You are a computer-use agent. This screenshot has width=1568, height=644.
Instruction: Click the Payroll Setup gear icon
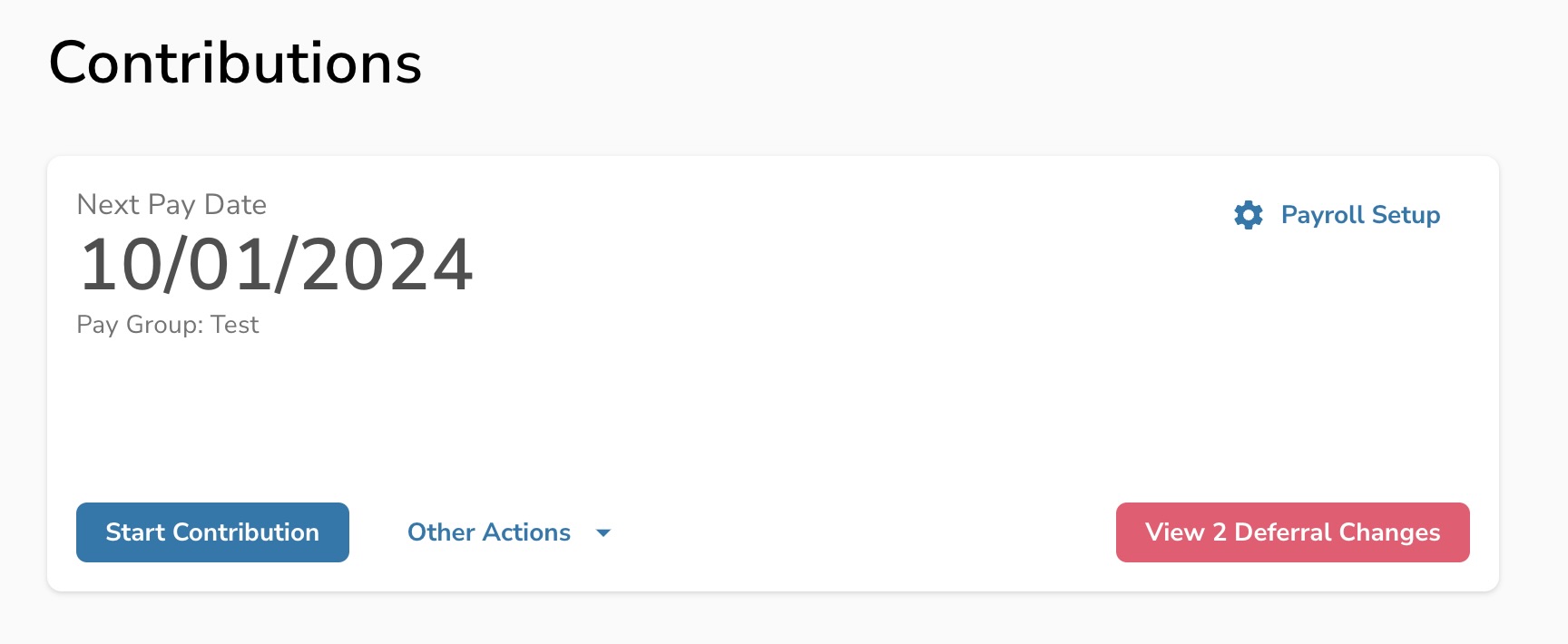[x=1249, y=215]
